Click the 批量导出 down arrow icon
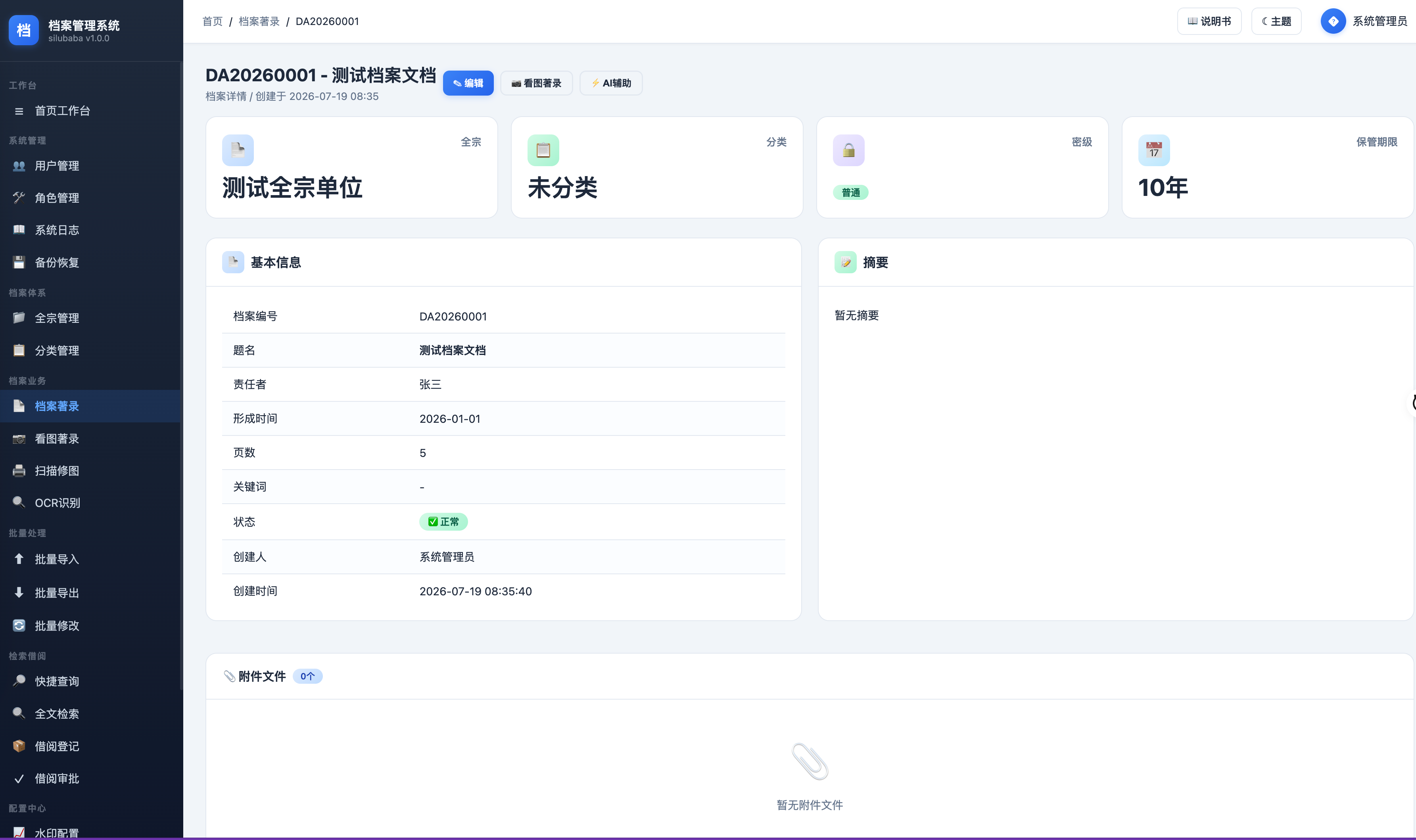Viewport: 1416px width, 840px height. coord(19,593)
